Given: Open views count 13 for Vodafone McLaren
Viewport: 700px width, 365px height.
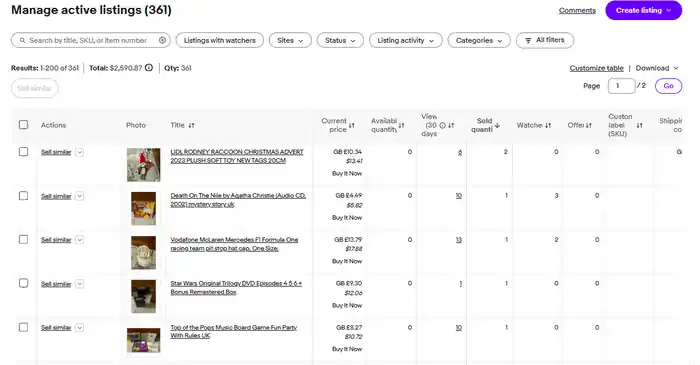Looking at the screenshot, I should tap(458, 240).
